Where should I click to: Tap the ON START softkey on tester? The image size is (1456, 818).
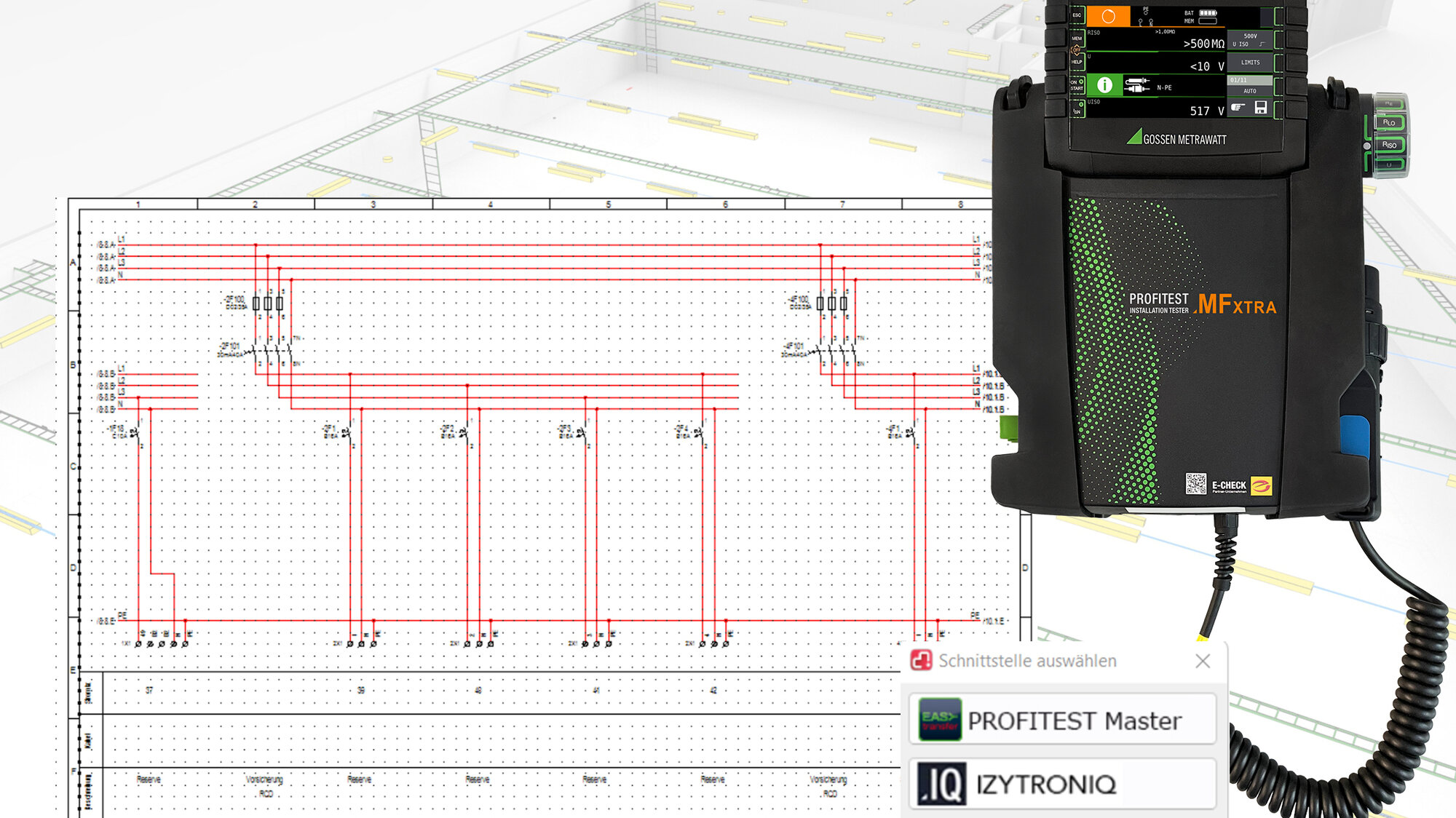coord(1077,85)
